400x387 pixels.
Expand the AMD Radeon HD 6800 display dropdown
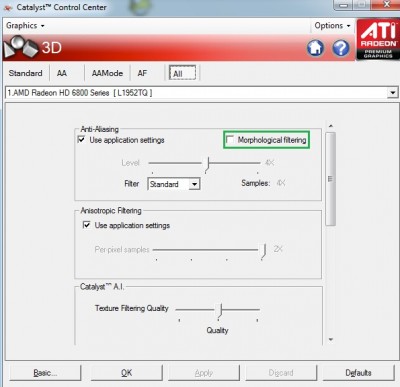click(x=393, y=93)
